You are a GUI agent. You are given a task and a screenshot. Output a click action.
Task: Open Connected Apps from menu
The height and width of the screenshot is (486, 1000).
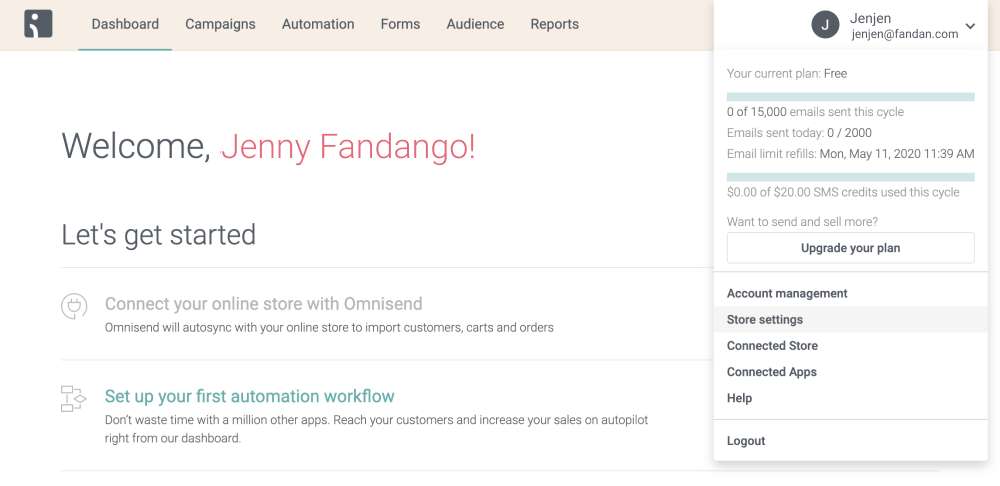pos(772,372)
